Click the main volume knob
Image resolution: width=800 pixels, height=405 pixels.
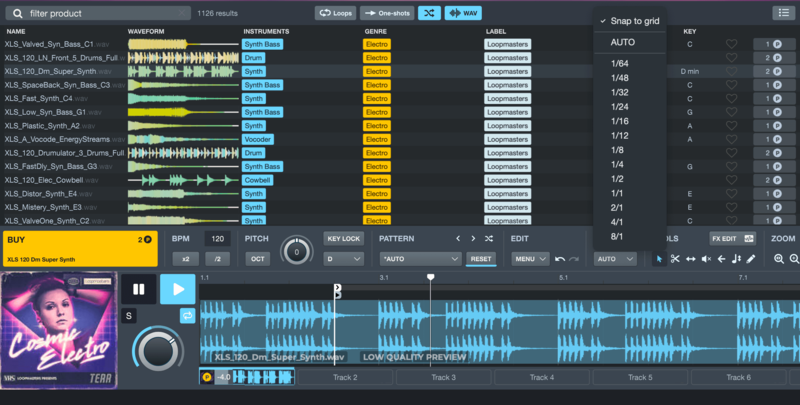pos(156,350)
